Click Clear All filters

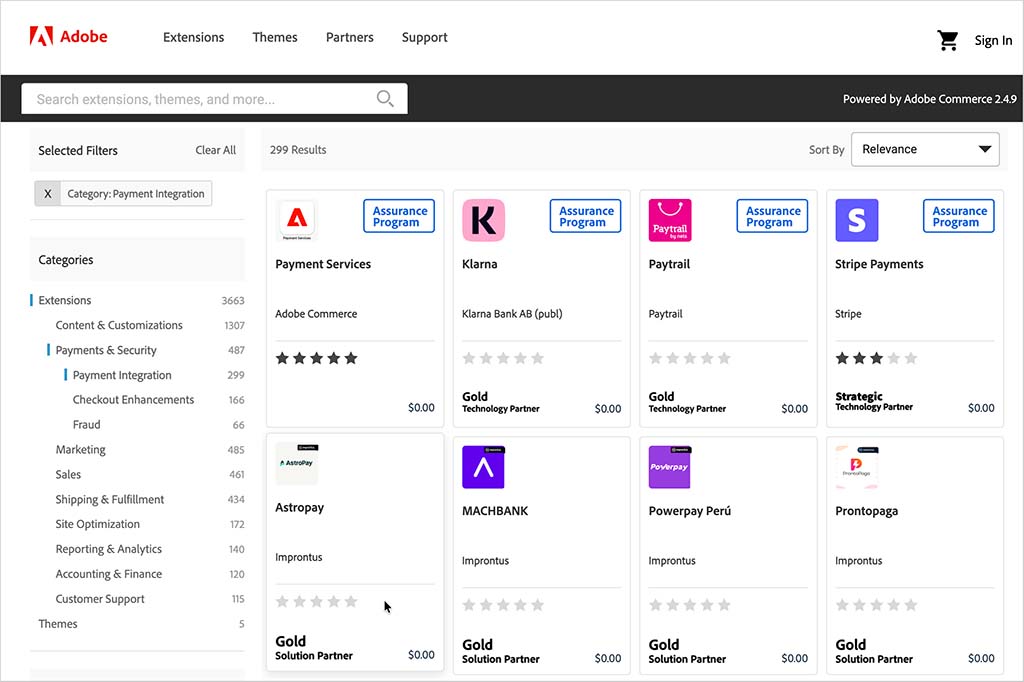pos(216,150)
